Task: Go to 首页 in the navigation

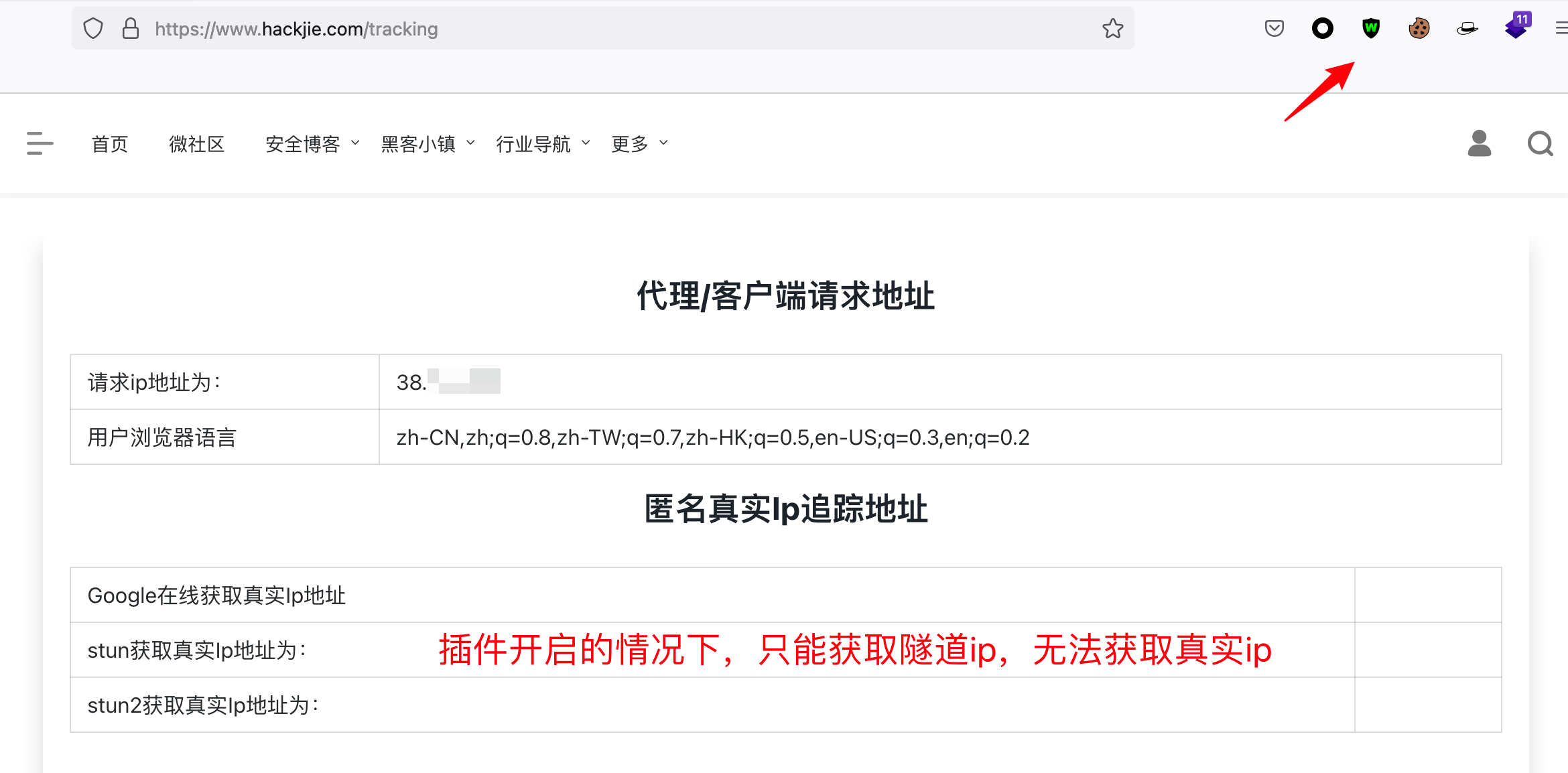Action: pyautogui.click(x=109, y=144)
